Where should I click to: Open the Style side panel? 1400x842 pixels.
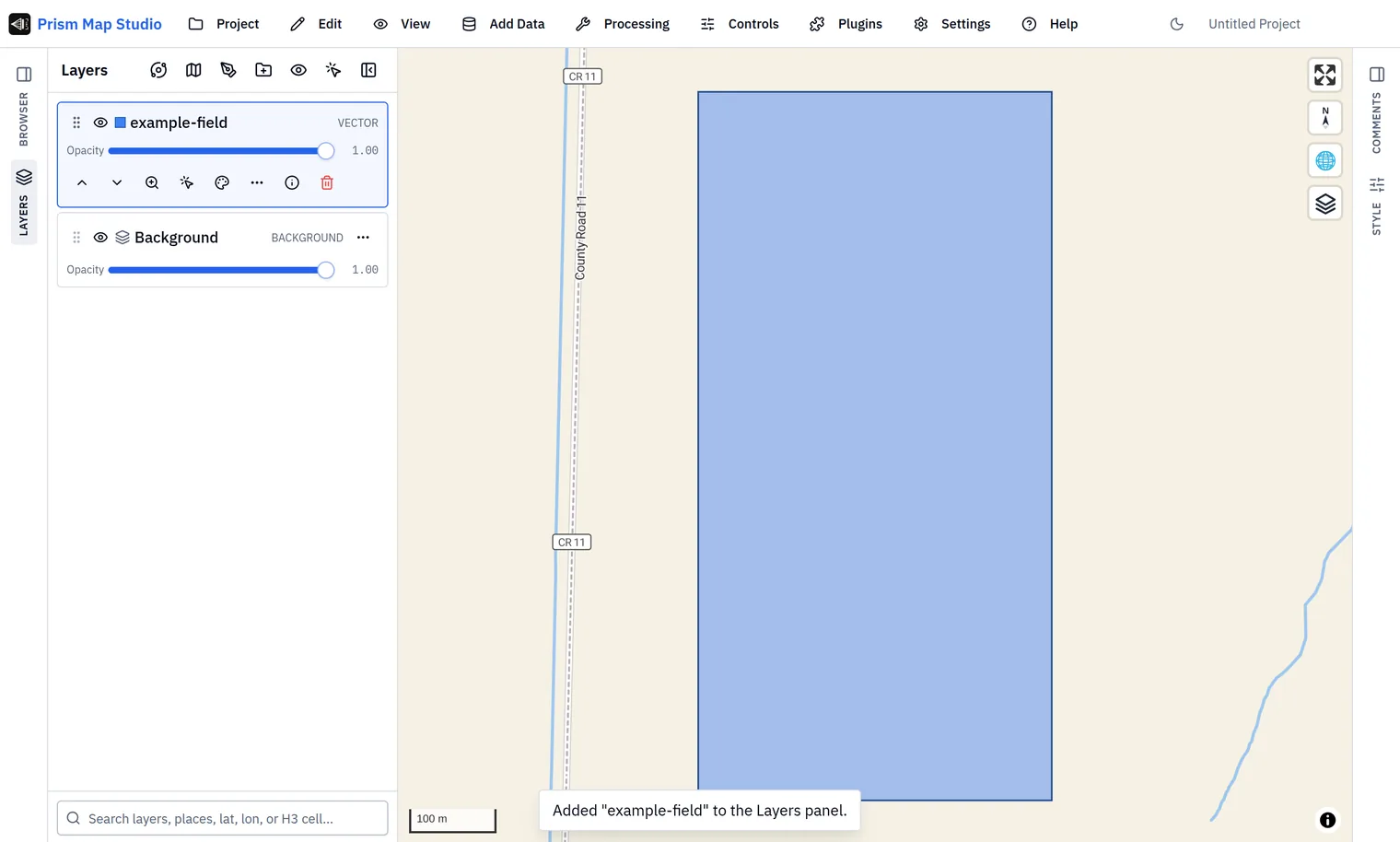[1377, 206]
